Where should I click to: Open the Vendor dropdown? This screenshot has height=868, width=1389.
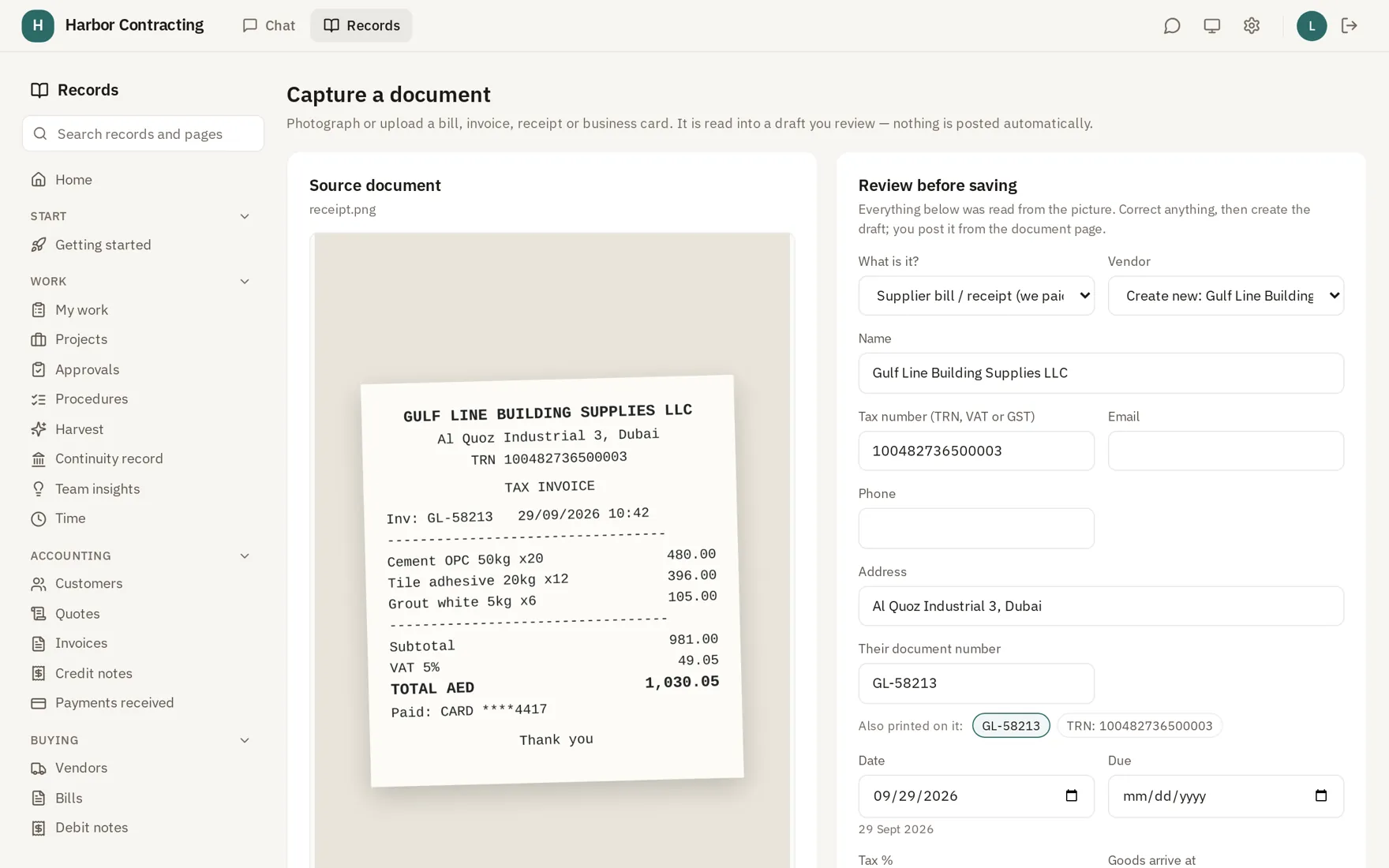pos(1226,296)
